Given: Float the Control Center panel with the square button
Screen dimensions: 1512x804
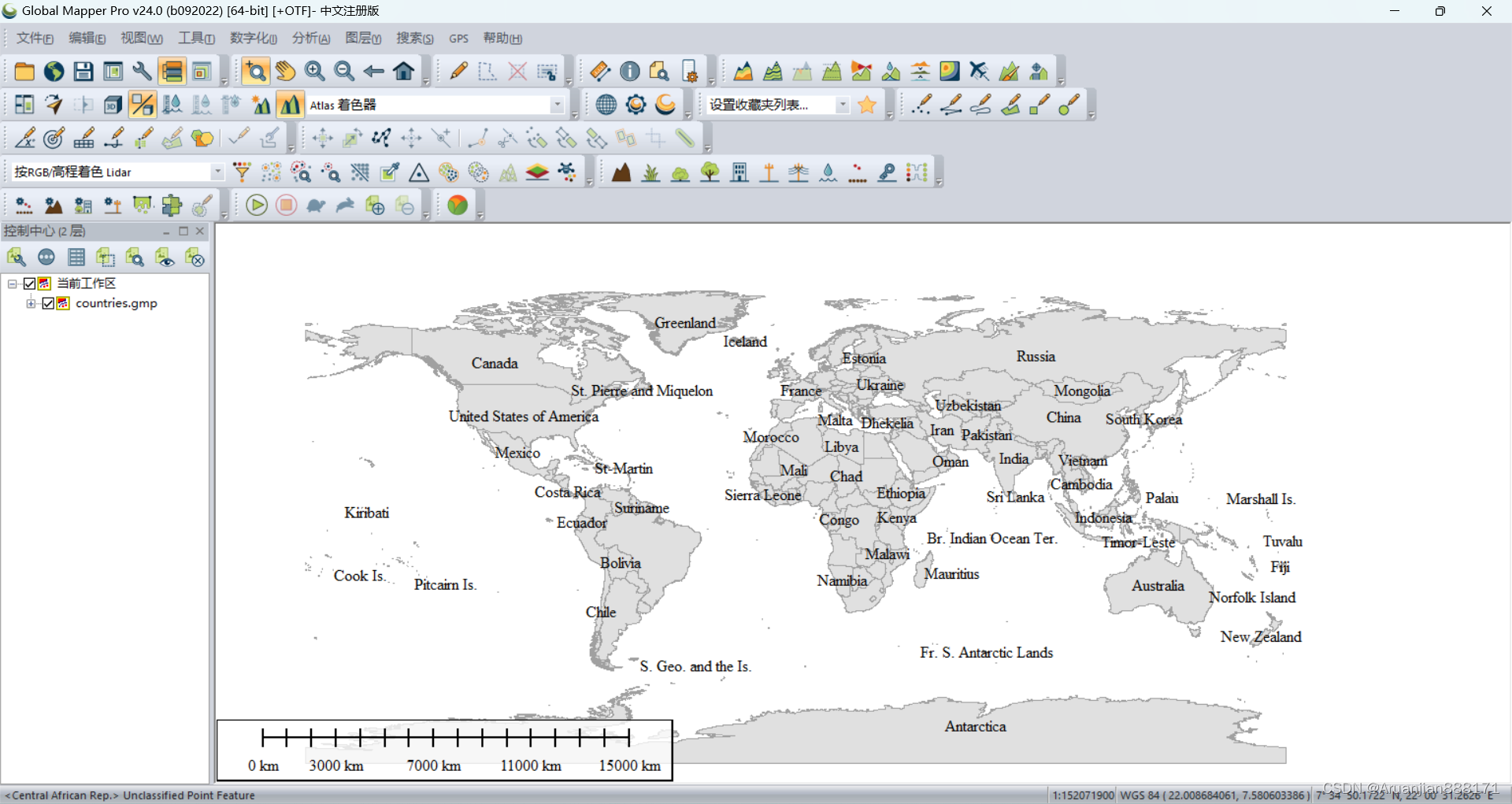Looking at the screenshot, I should pos(183,231).
